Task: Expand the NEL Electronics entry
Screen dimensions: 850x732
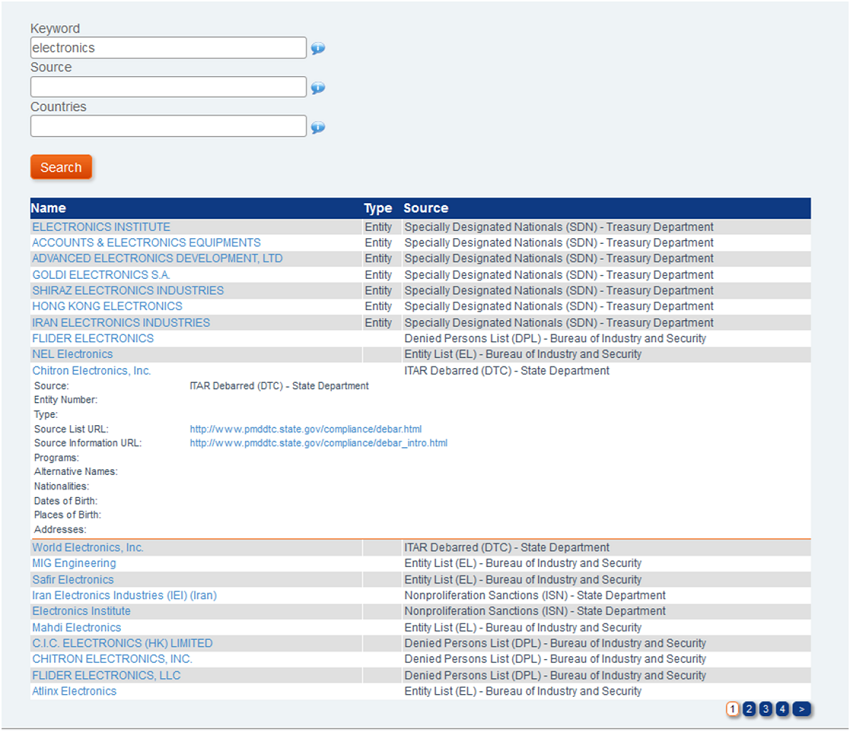Action: tap(73, 354)
